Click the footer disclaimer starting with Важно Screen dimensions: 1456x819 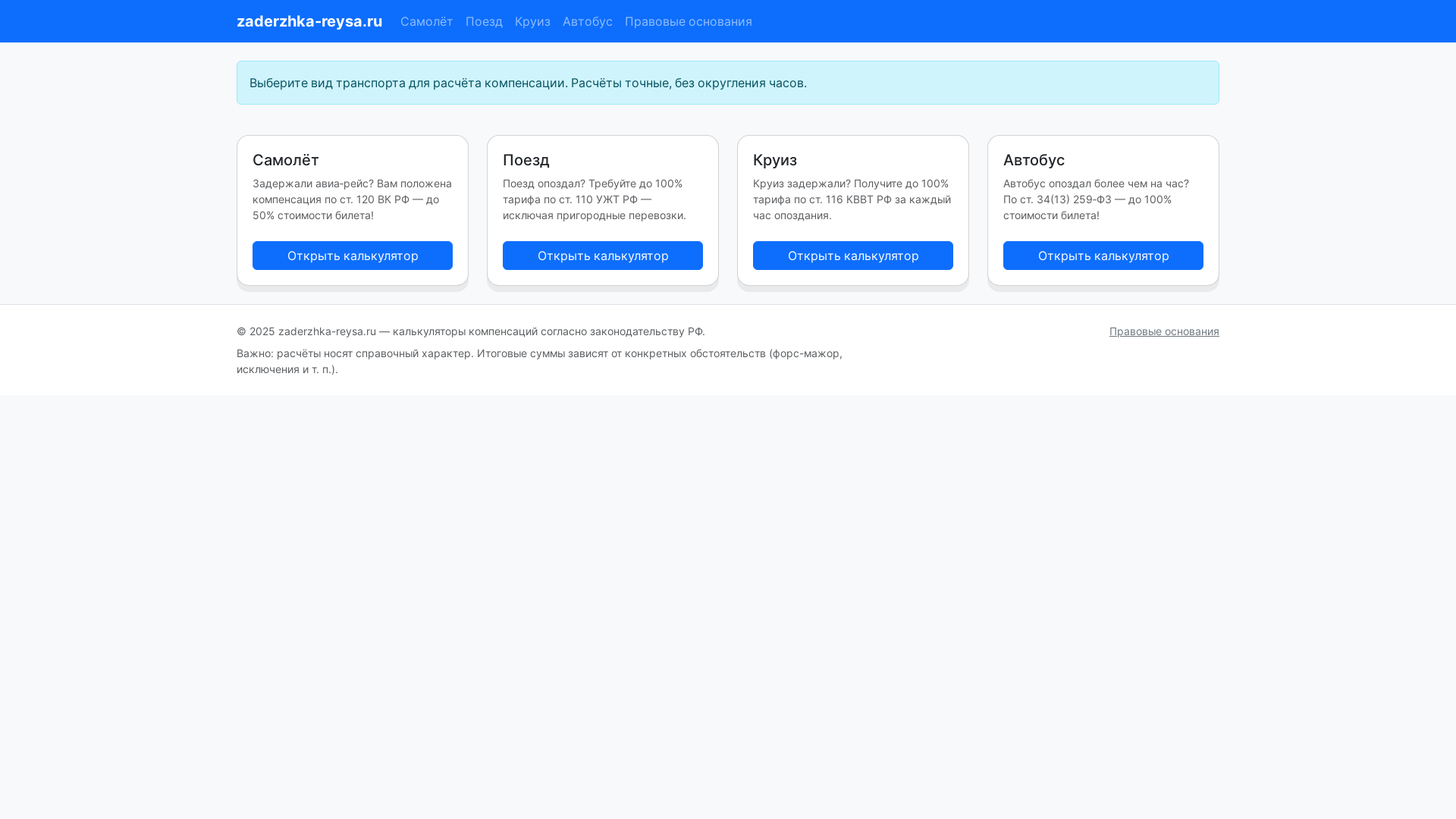coord(539,361)
